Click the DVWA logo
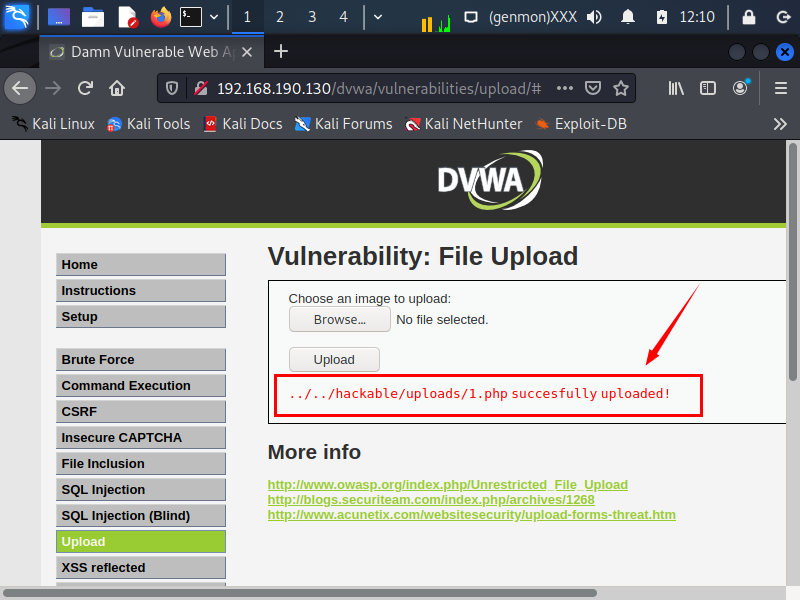Viewport: 800px width, 600px height. click(x=490, y=180)
